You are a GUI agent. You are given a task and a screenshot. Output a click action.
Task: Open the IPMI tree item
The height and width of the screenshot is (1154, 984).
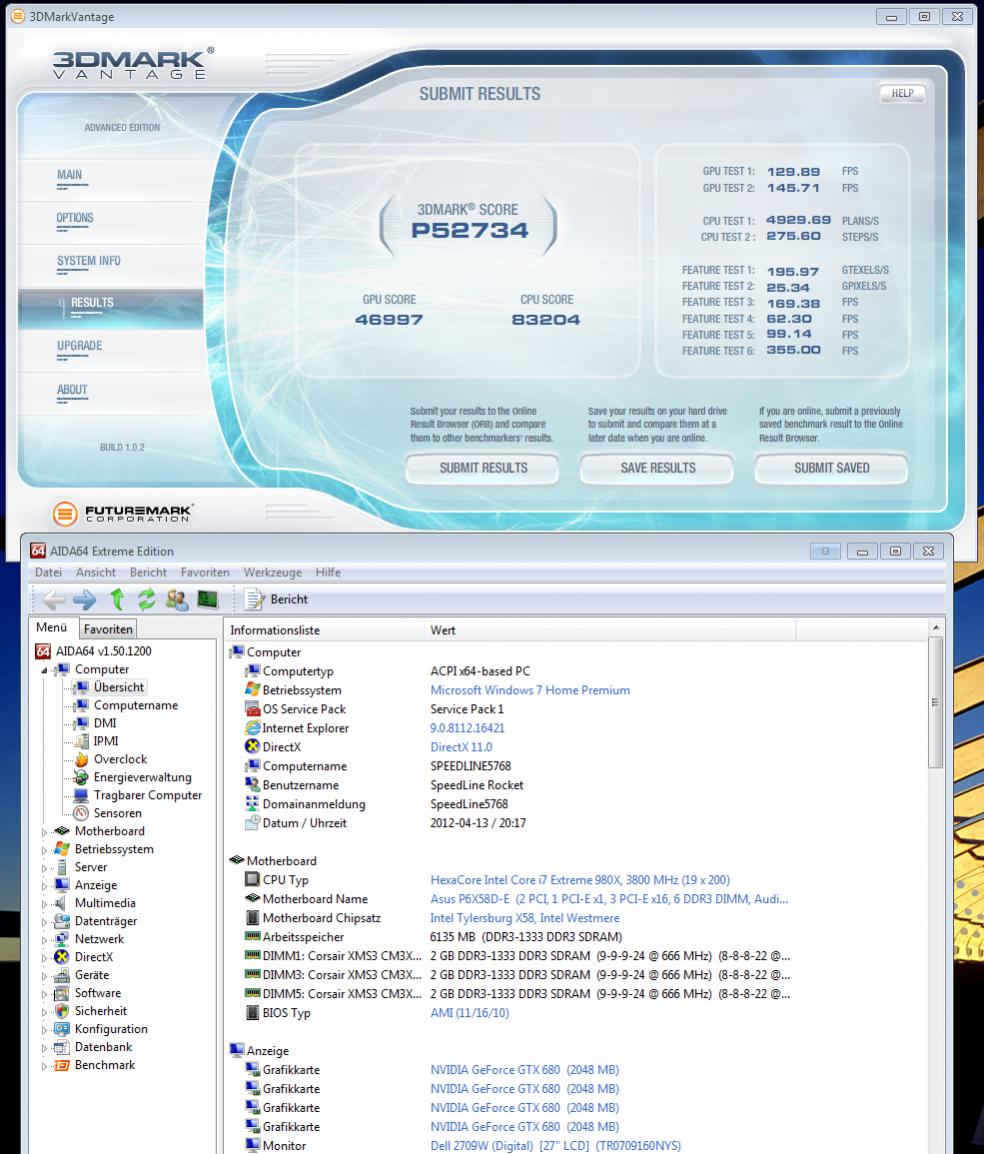click(x=105, y=741)
